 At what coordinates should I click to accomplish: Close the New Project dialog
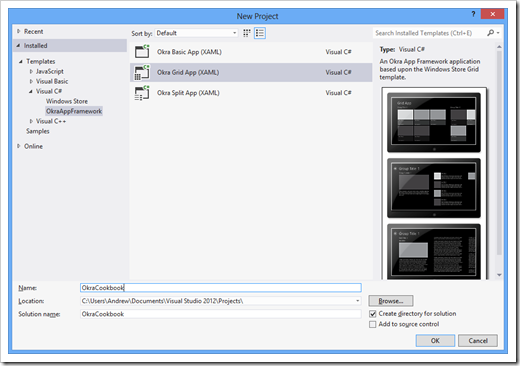point(492,14)
